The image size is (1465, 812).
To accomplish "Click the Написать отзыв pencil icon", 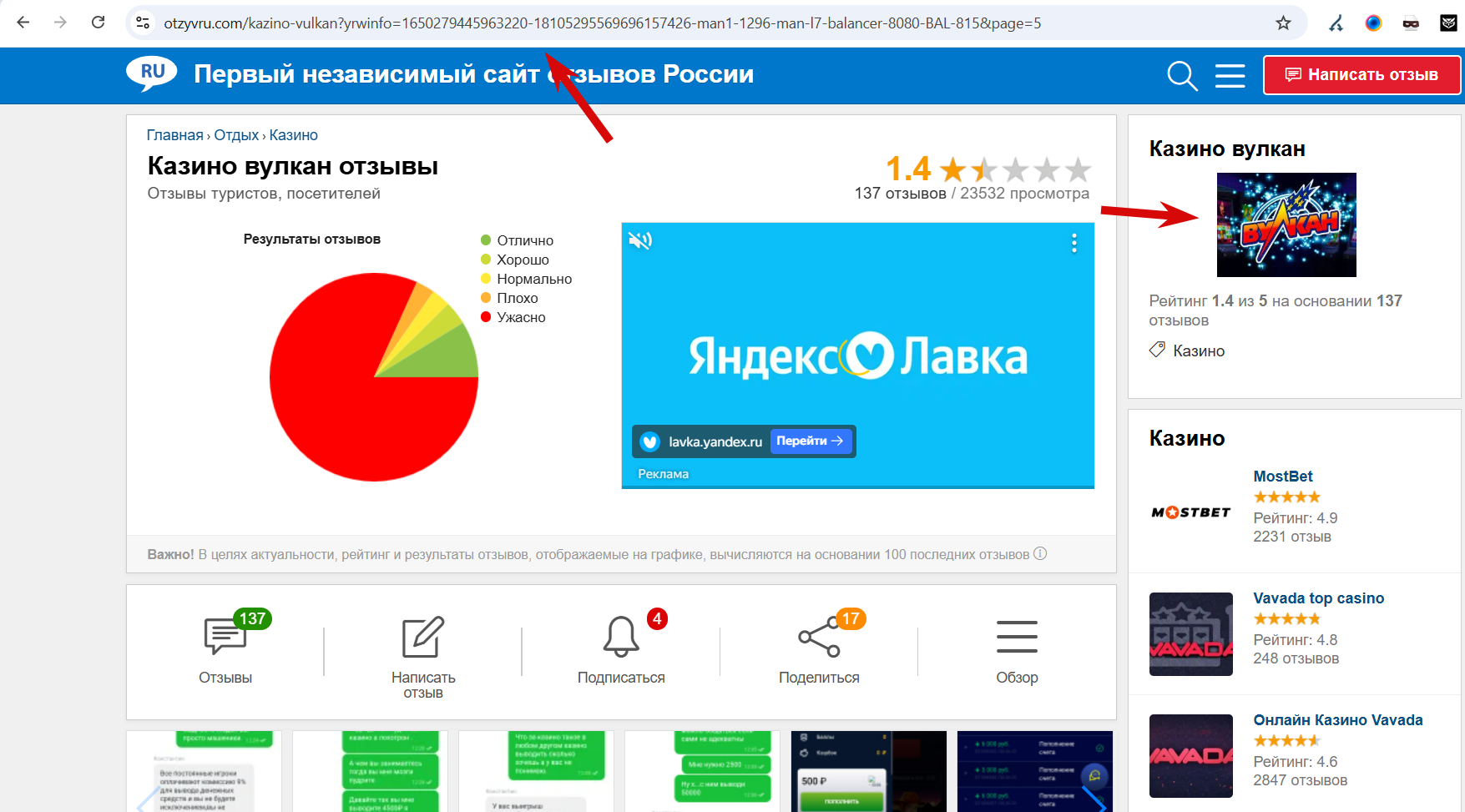I will 423,638.
